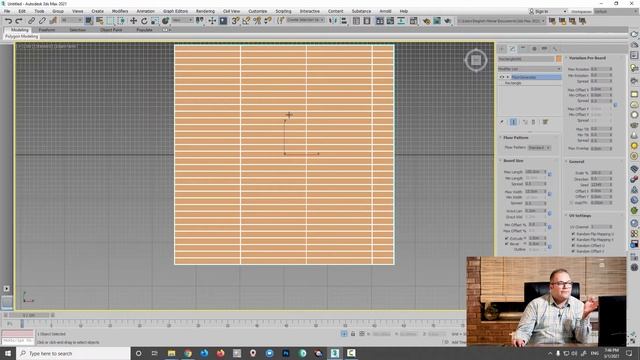The width and height of the screenshot is (640, 360).
Task: Click the Mirror tool icon
Action: click(x=333, y=20)
